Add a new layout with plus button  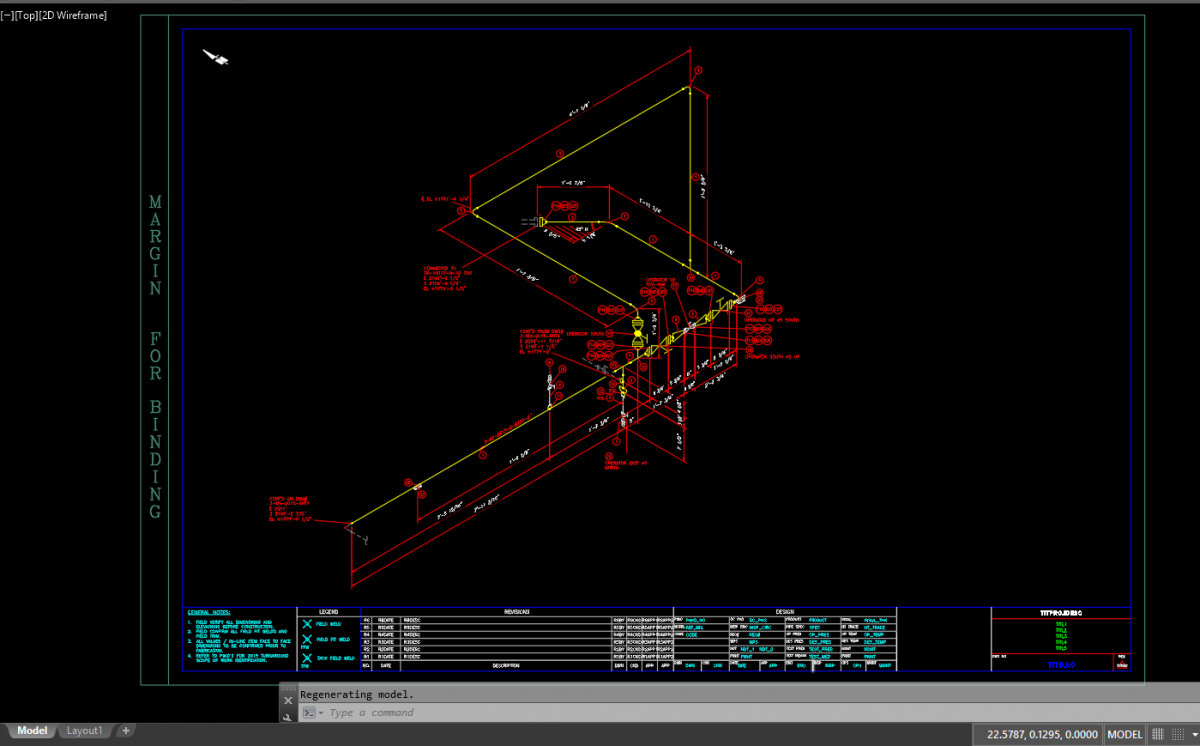pyautogui.click(x=126, y=731)
